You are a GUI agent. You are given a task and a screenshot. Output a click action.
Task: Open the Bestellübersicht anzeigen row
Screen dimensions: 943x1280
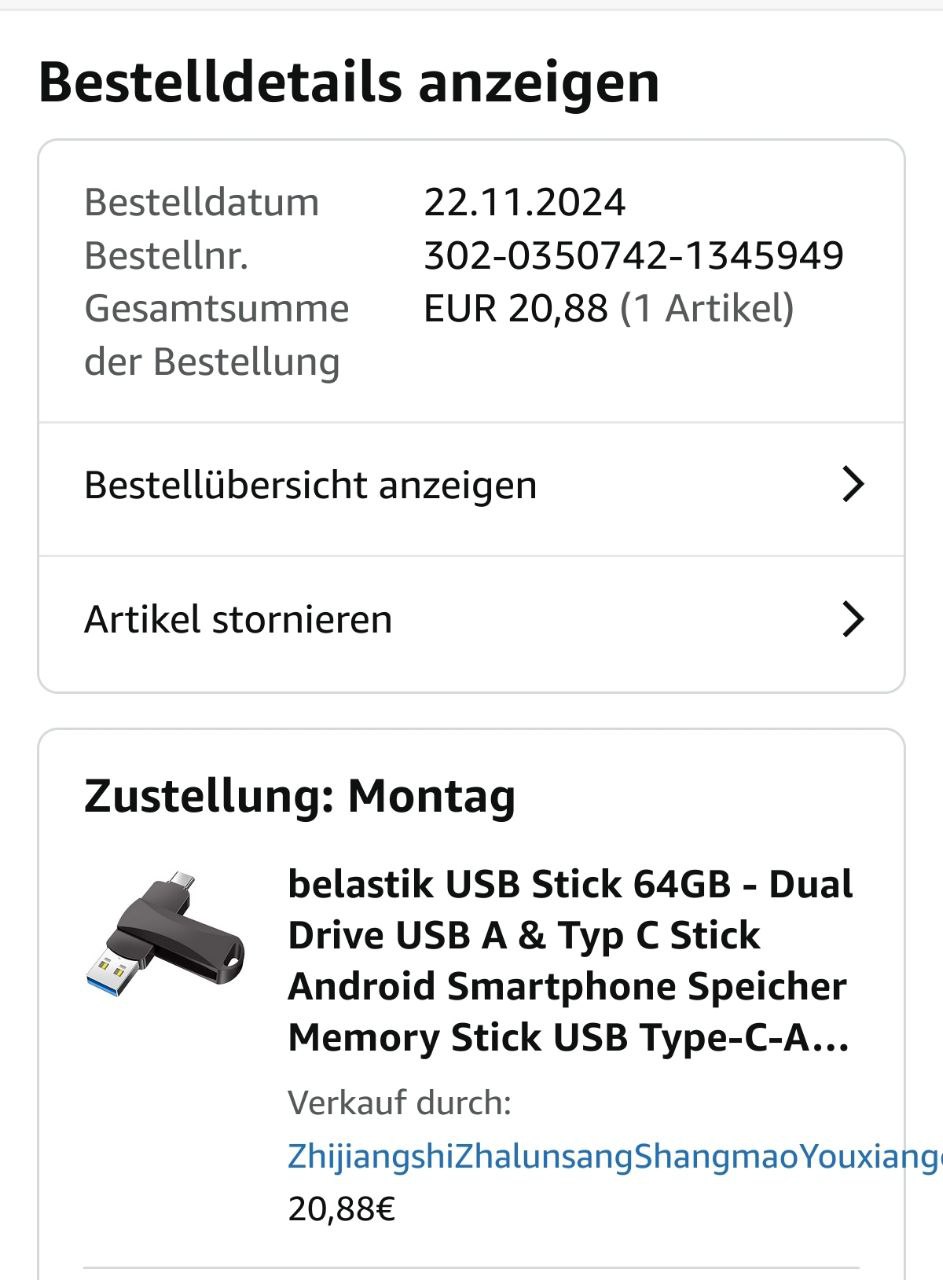[x=310, y=486]
